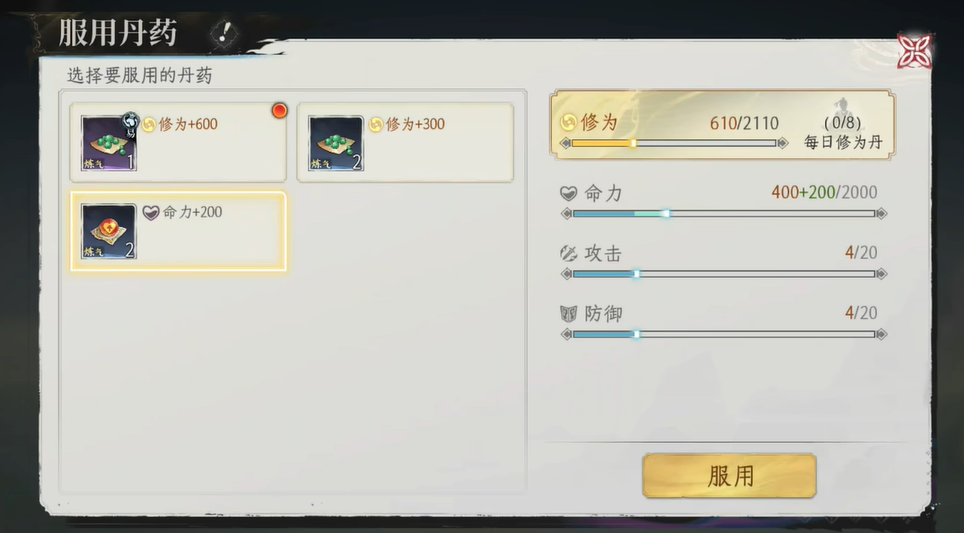Click the 修为 progress bar
The width and height of the screenshot is (964, 533).
click(x=674, y=143)
